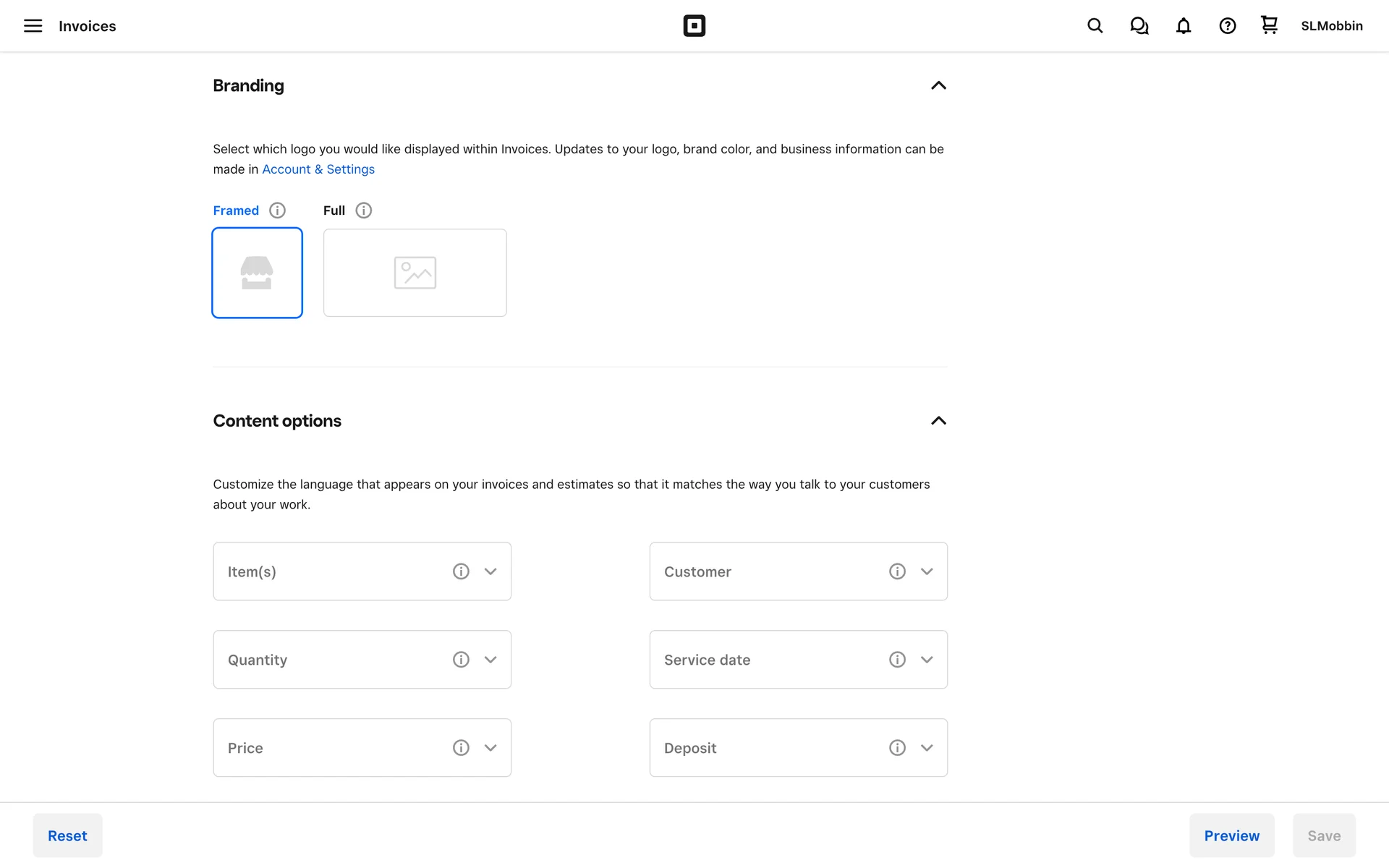This screenshot has width=1389, height=868.
Task: Select the Framed logo option
Action: click(257, 273)
